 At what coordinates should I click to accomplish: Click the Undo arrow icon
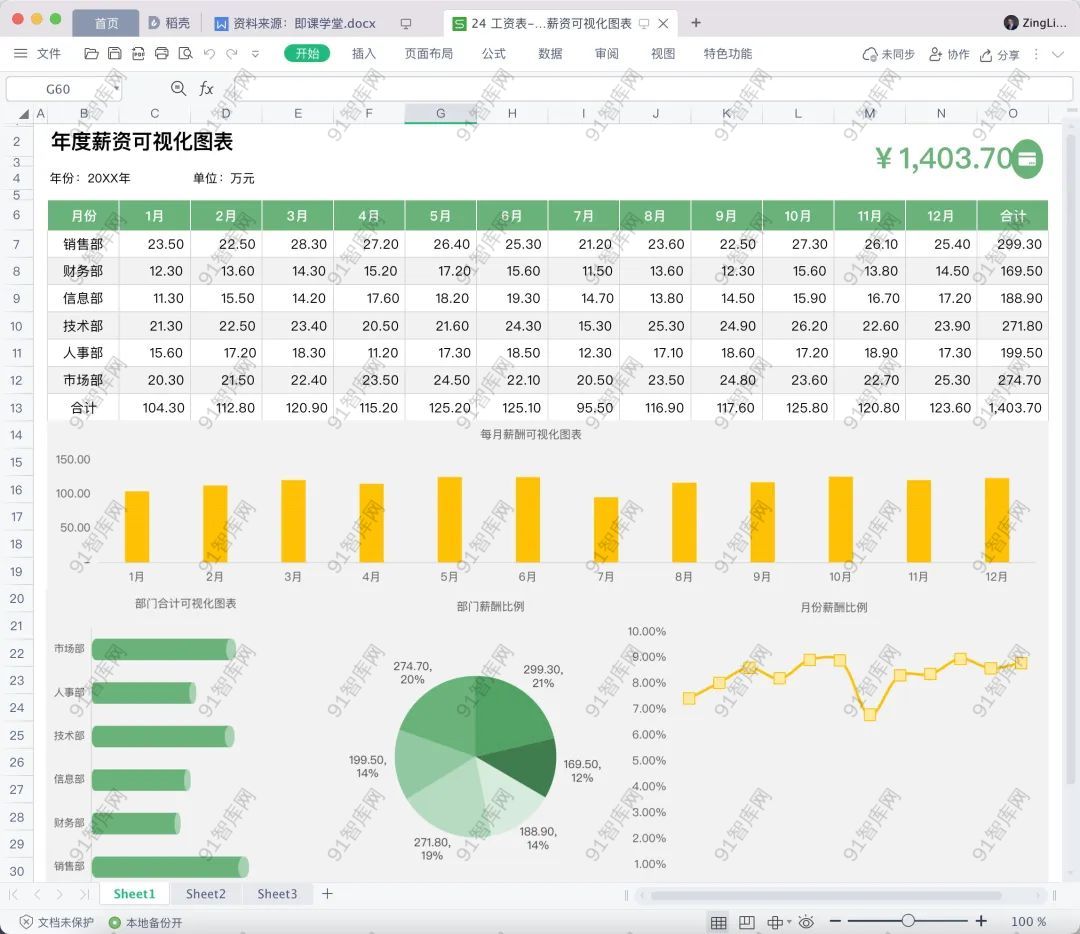click(x=209, y=54)
